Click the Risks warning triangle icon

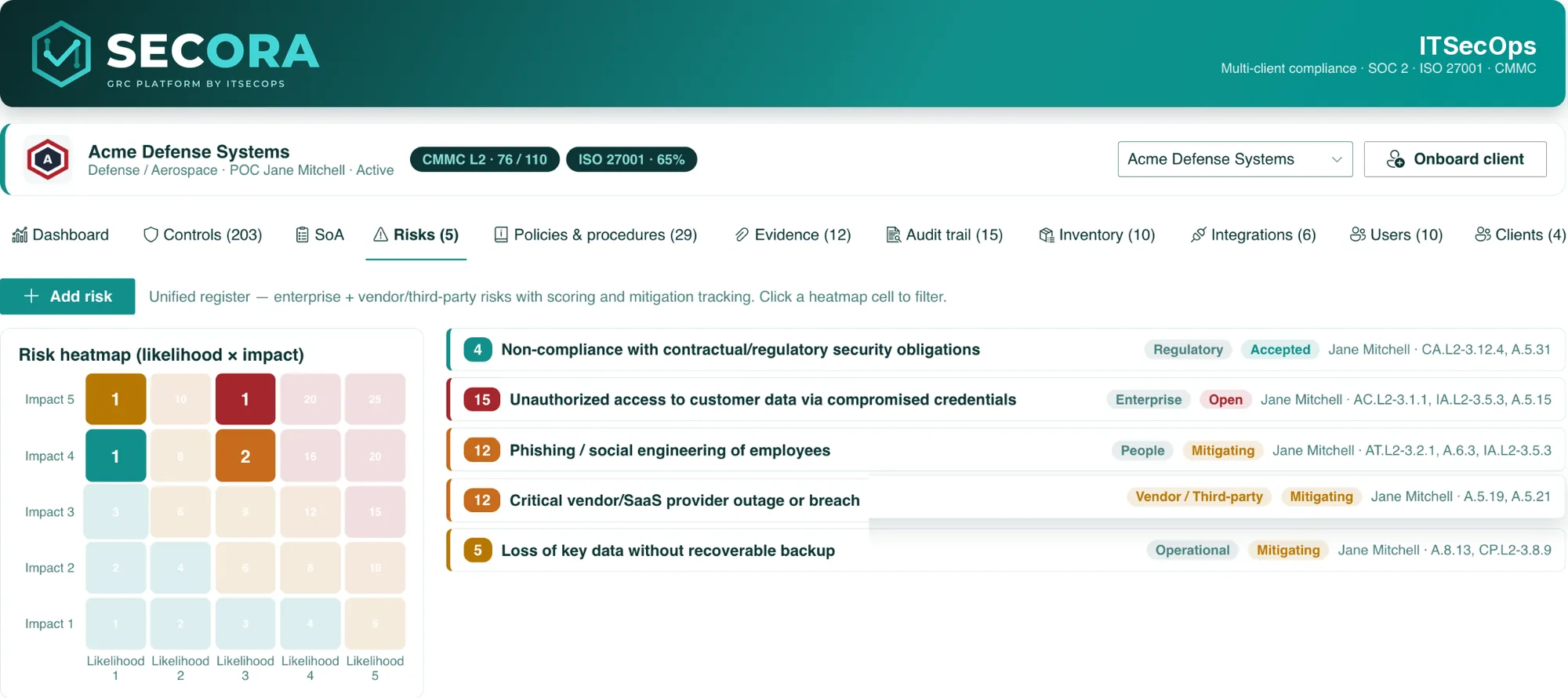tap(381, 234)
